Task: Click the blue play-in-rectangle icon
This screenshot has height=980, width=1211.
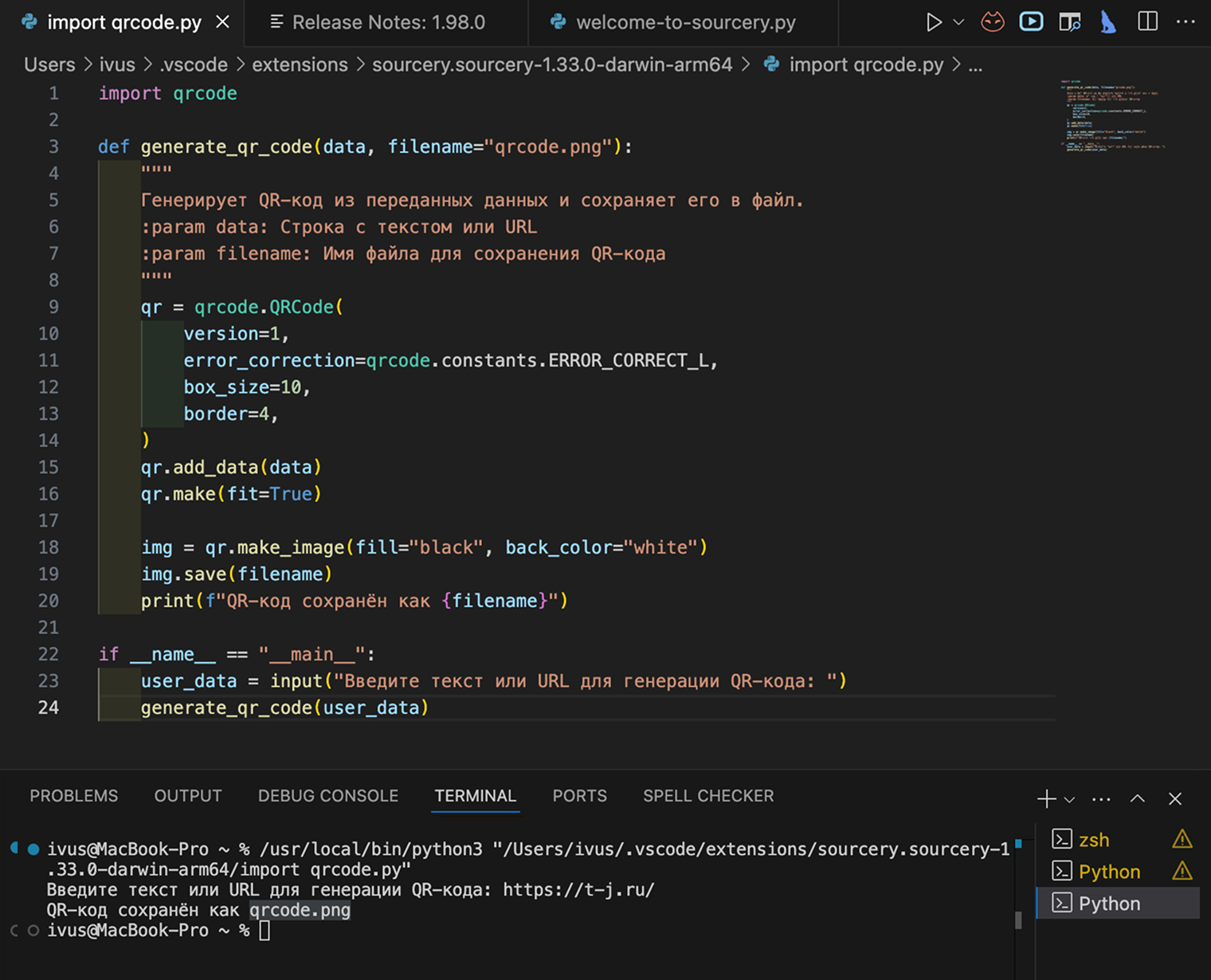Action: point(1031,22)
